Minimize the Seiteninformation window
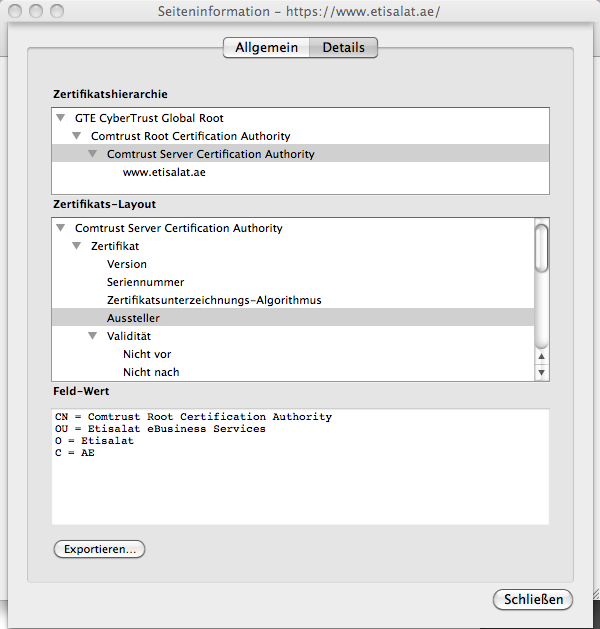This screenshot has height=629, width=600. [36, 11]
